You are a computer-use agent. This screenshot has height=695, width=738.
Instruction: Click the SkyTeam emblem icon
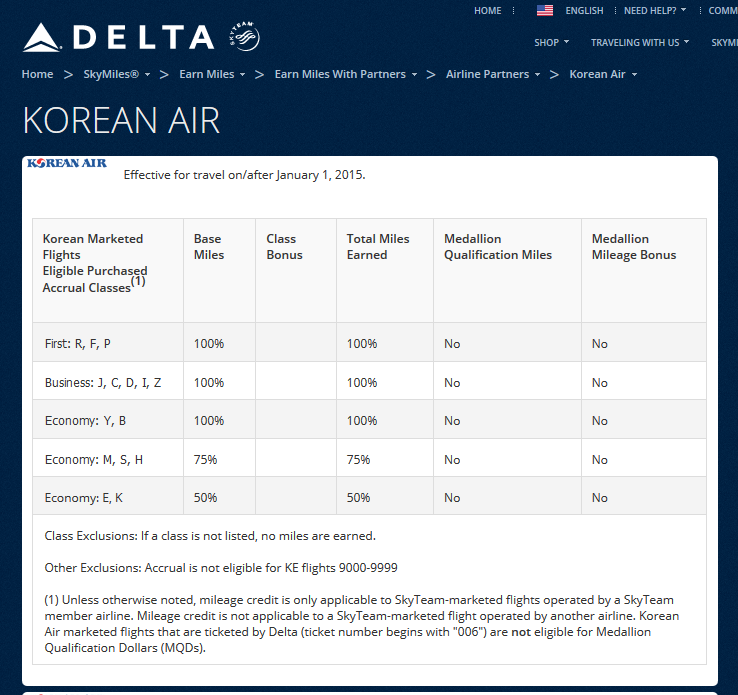click(244, 38)
